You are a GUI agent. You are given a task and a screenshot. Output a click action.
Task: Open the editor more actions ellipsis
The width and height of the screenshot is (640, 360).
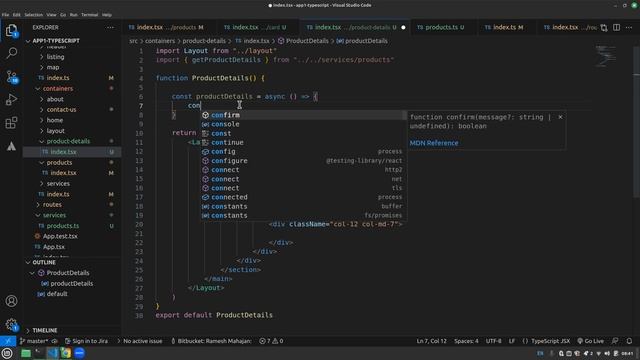click(x=629, y=27)
